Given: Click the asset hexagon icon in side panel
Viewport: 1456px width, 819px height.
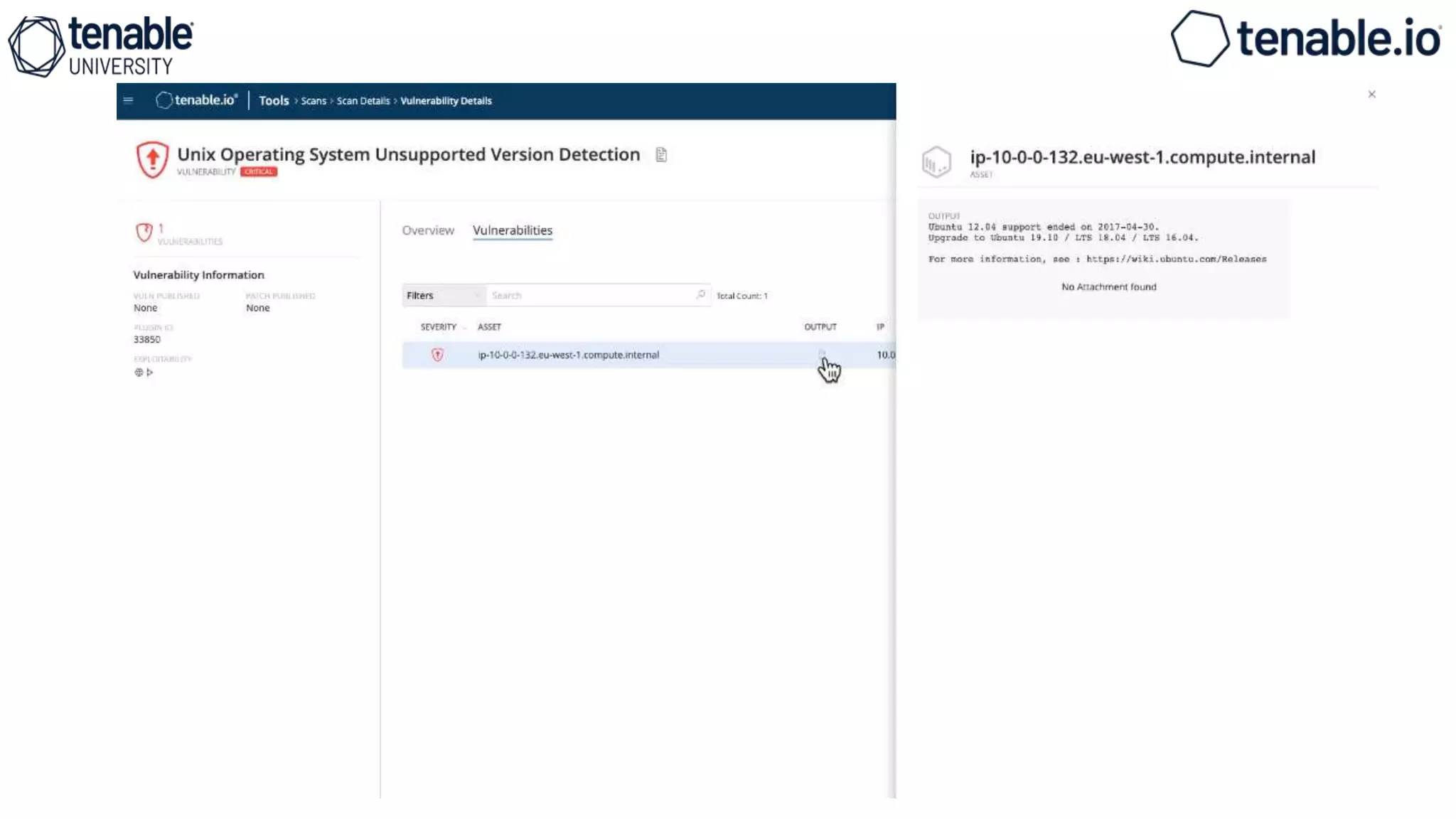Looking at the screenshot, I should [936, 162].
